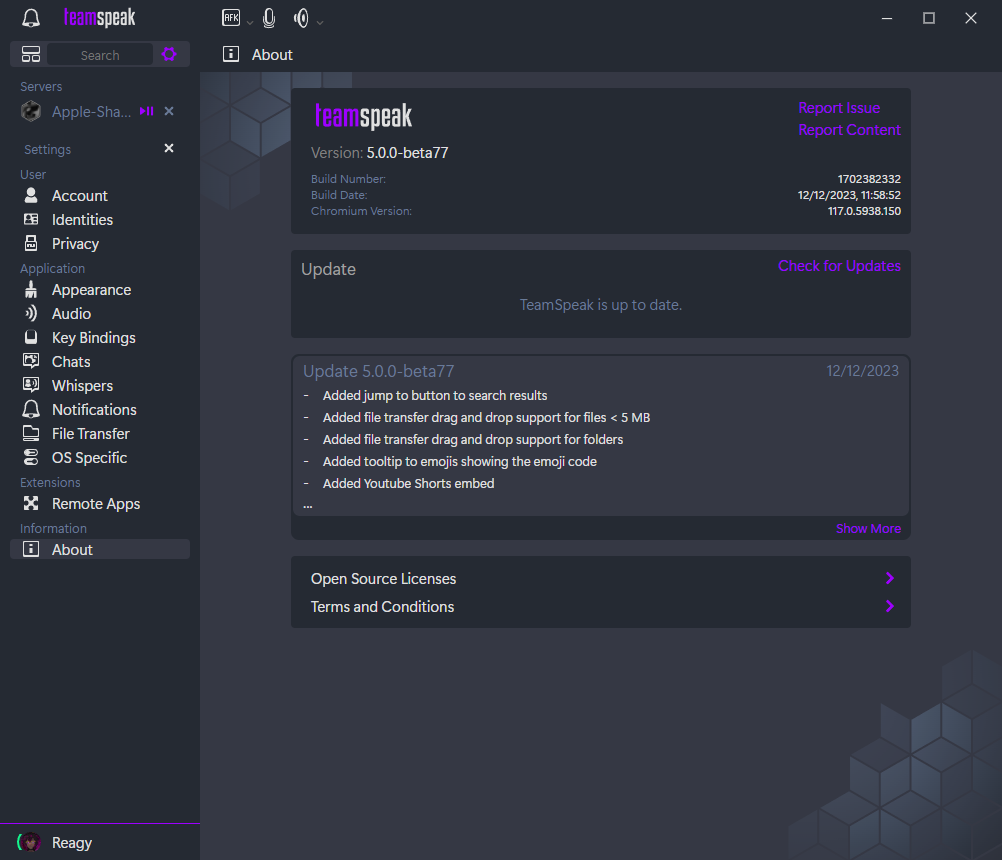
Task: Open Terms and Conditions
Action: coord(601,606)
